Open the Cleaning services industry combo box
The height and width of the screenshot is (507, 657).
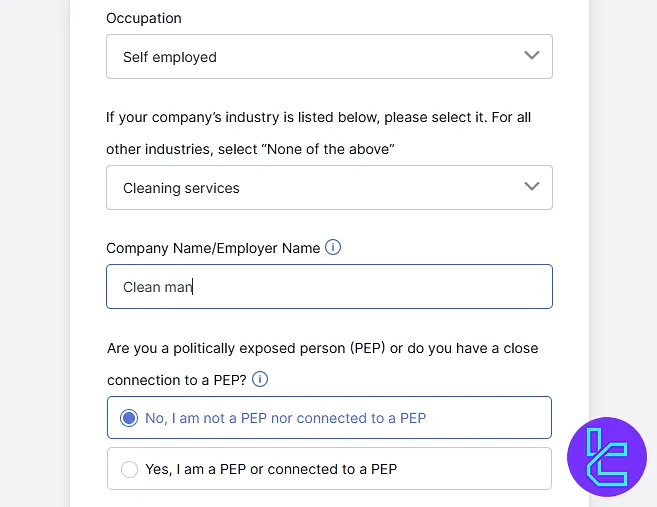[x=329, y=188]
